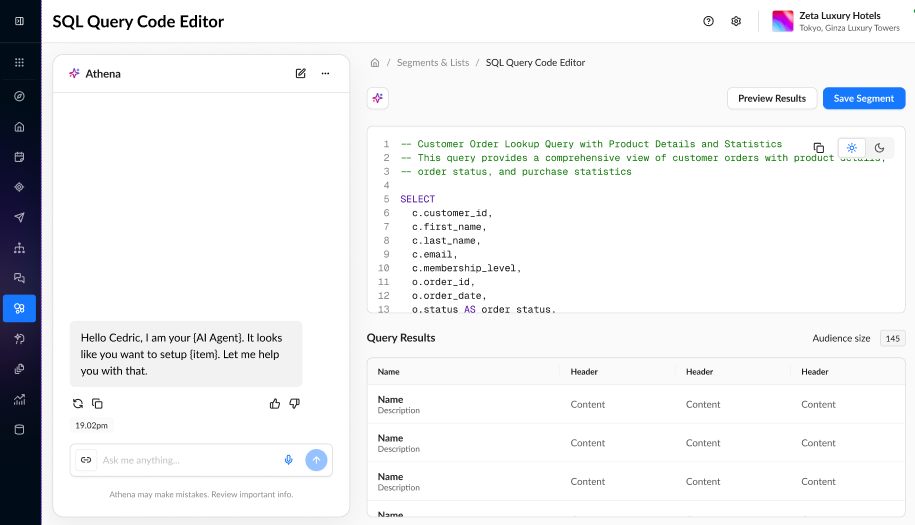915x525 pixels.
Task: Open the chat conversations icon in sidebar
Action: pos(19,278)
